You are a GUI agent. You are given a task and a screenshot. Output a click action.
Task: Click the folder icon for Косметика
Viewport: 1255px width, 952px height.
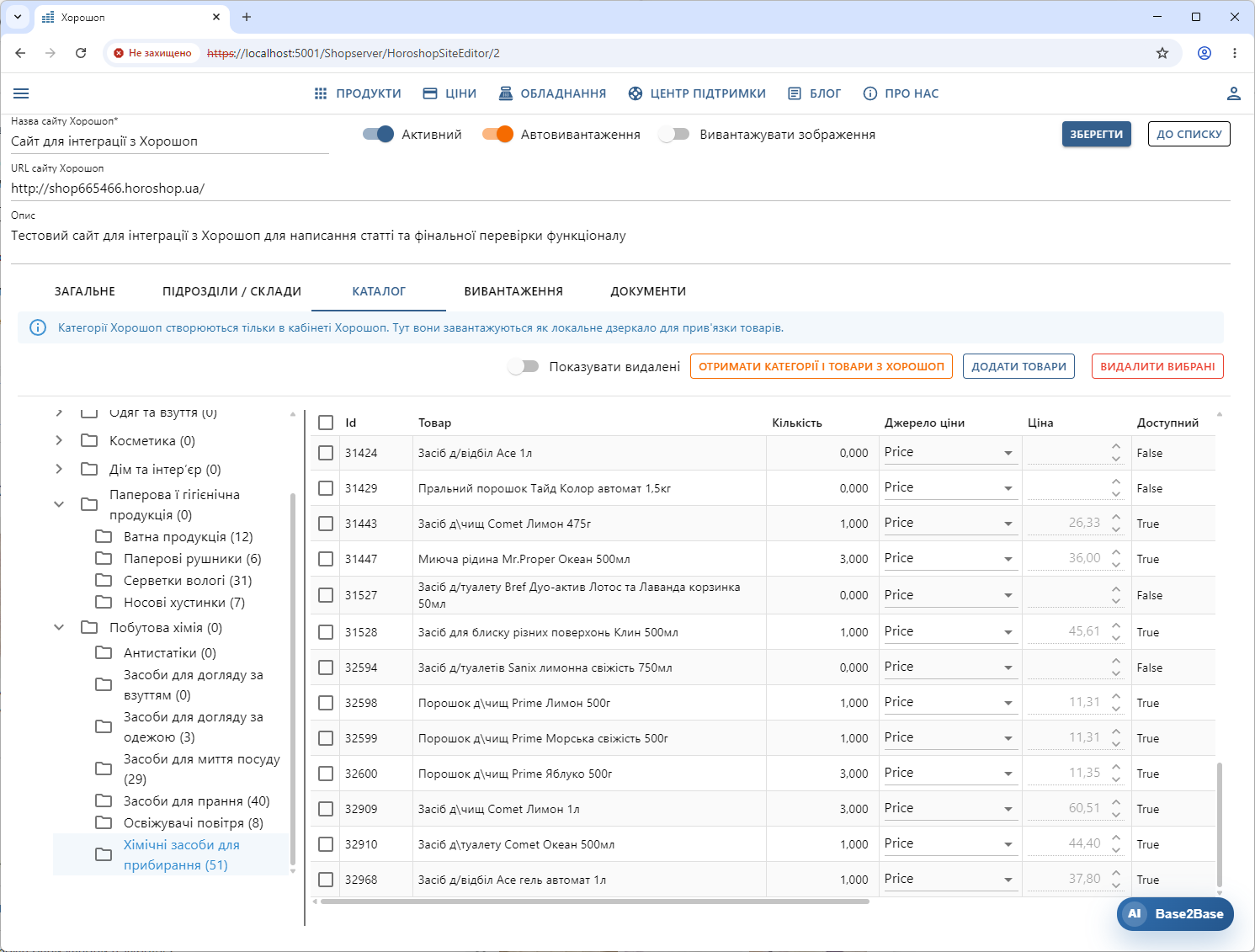89,440
